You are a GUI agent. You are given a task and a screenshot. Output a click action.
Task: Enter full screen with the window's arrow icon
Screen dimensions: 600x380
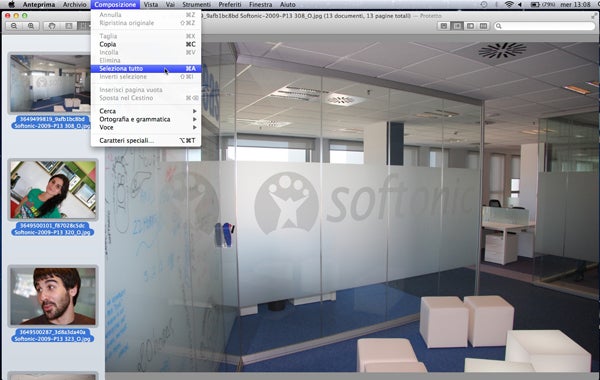594,16
